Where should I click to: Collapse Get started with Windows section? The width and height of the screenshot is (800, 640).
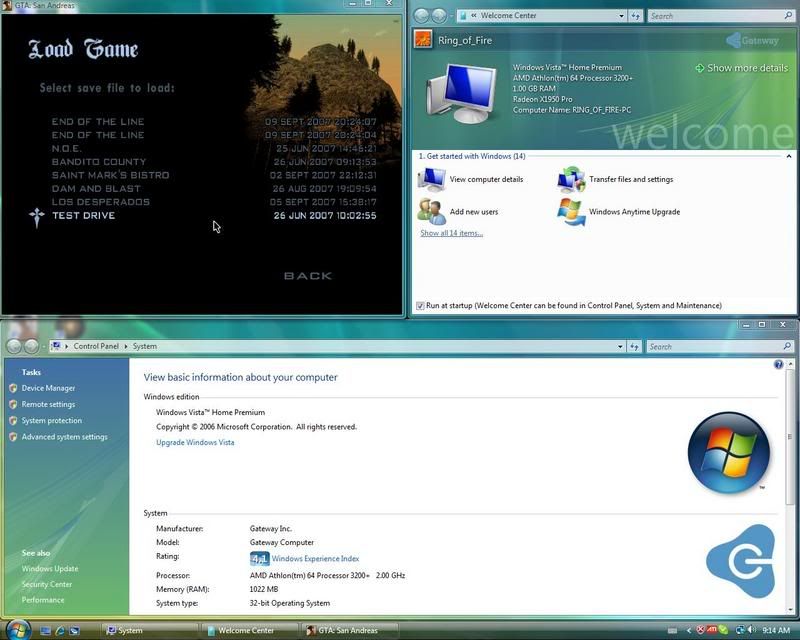tap(789, 156)
